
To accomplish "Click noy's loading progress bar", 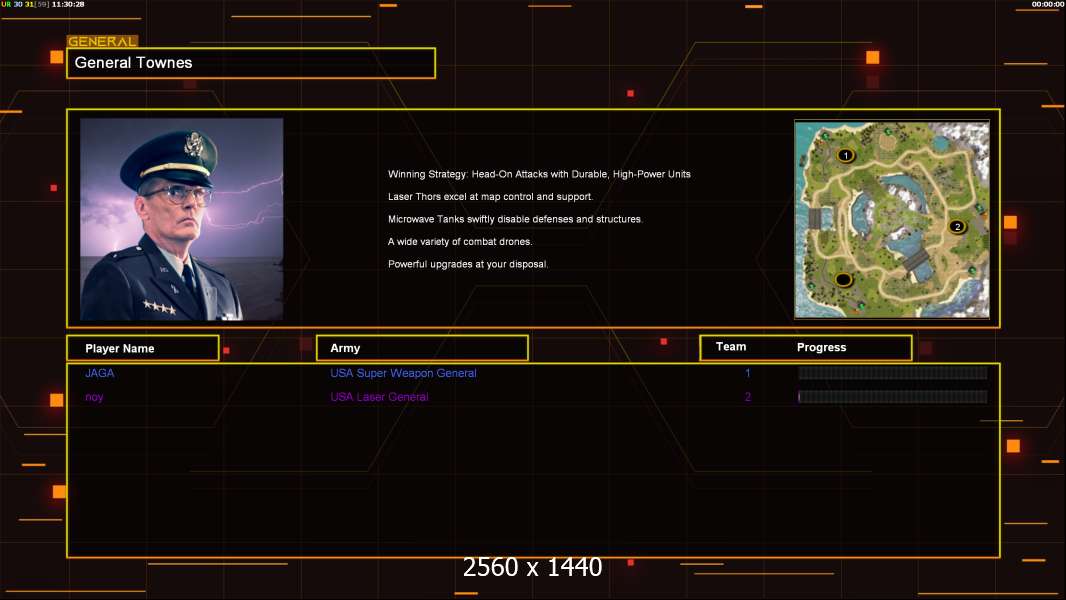I will [x=892, y=397].
